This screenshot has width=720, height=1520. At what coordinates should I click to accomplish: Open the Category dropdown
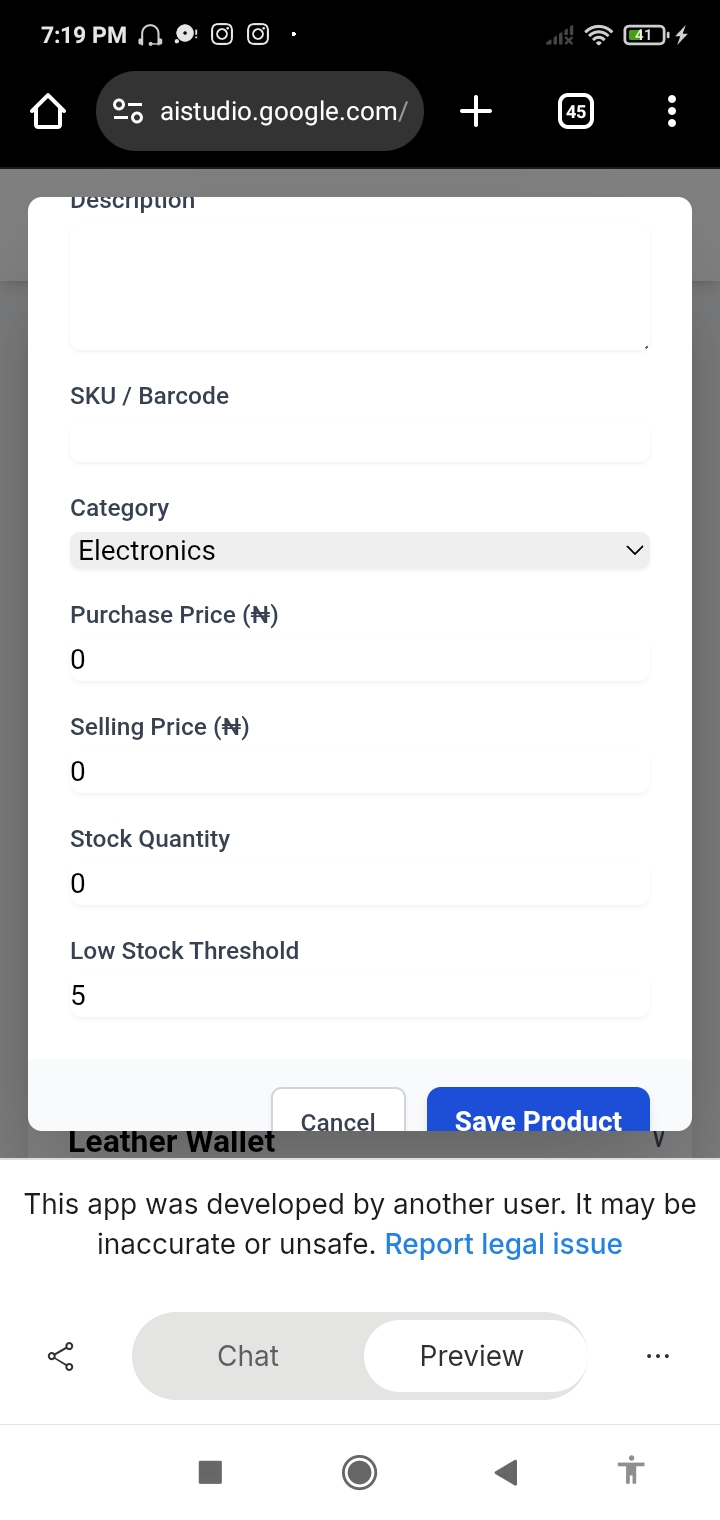(x=360, y=550)
